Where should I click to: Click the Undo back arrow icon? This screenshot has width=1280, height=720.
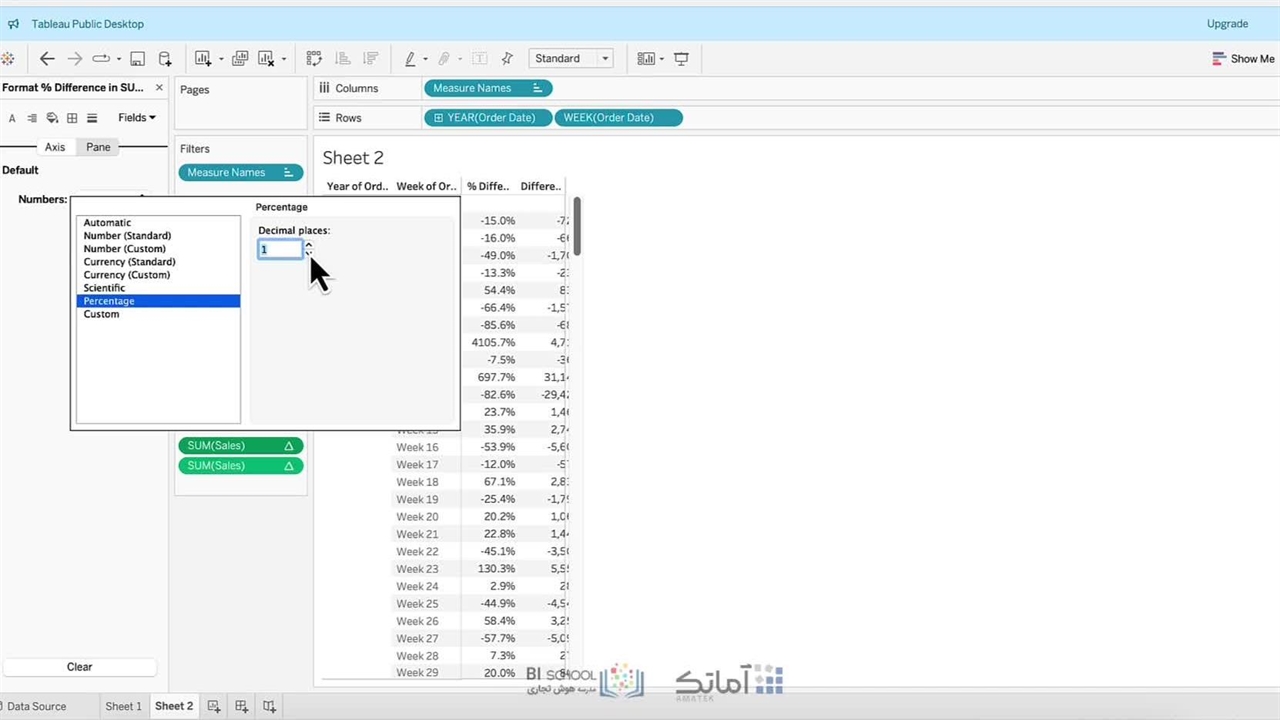(x=47, y=59)
